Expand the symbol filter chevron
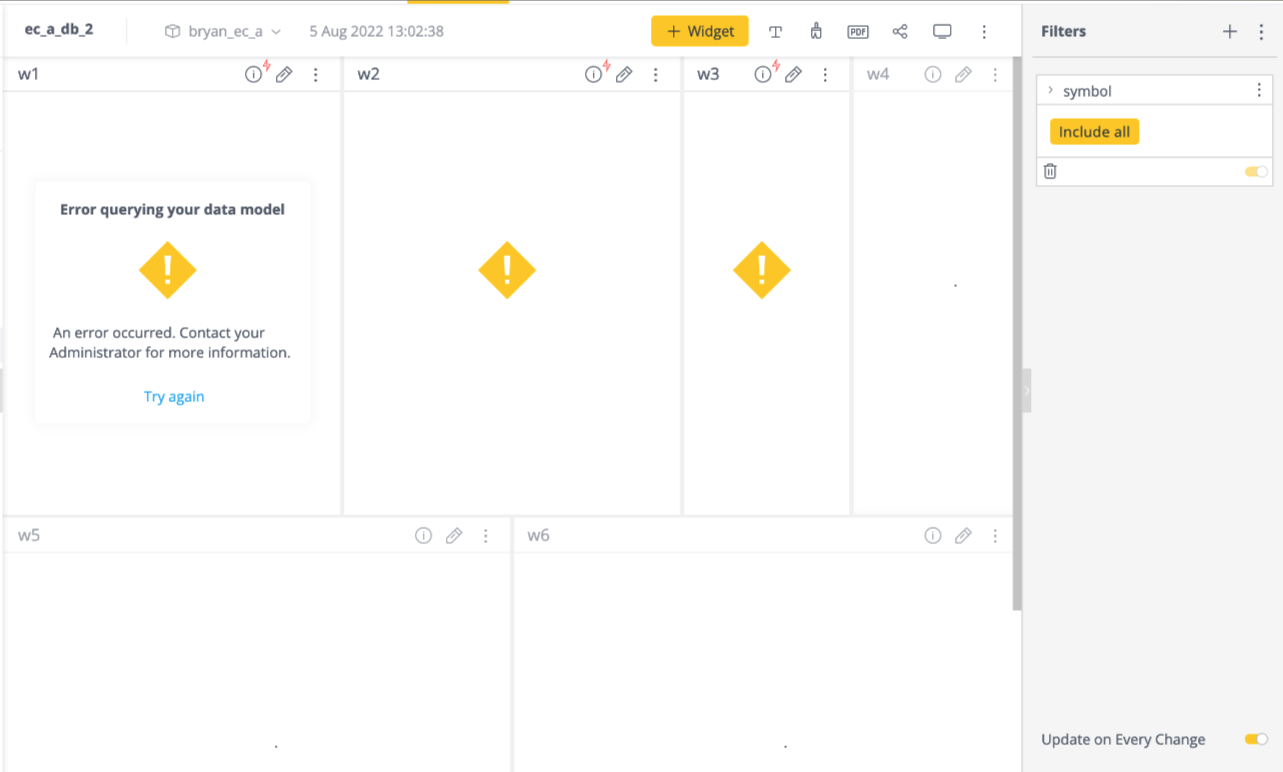Image resolution: width=1283 pixels, height=772 pixels. pos(1050,91)
